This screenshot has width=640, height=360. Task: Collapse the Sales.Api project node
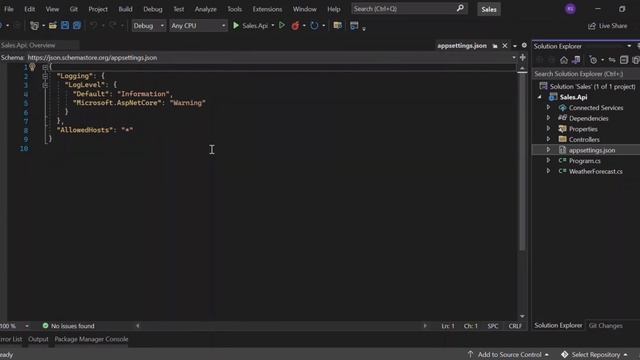point(540,97)
